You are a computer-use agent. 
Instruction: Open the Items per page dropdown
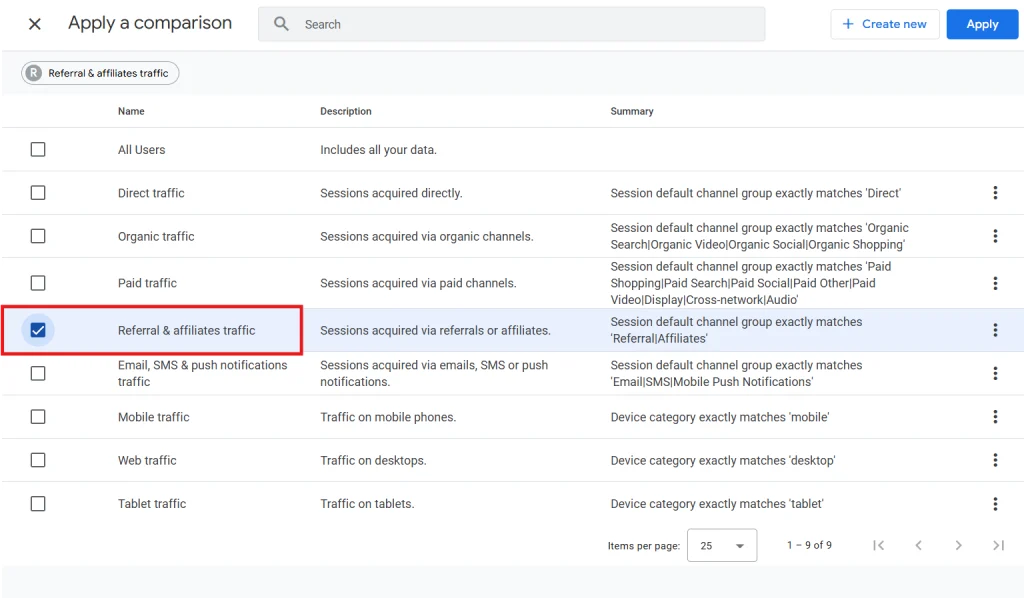[x=722, y=546]
